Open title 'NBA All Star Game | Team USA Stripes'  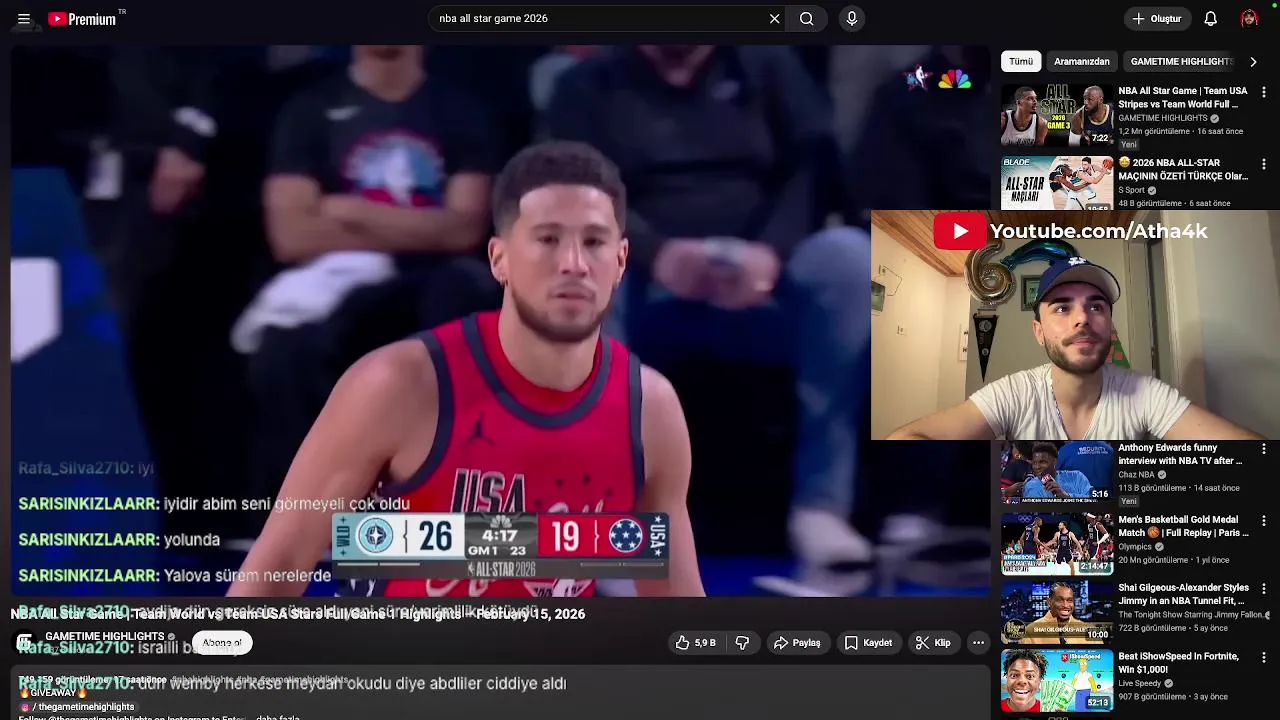[1183, 97]
